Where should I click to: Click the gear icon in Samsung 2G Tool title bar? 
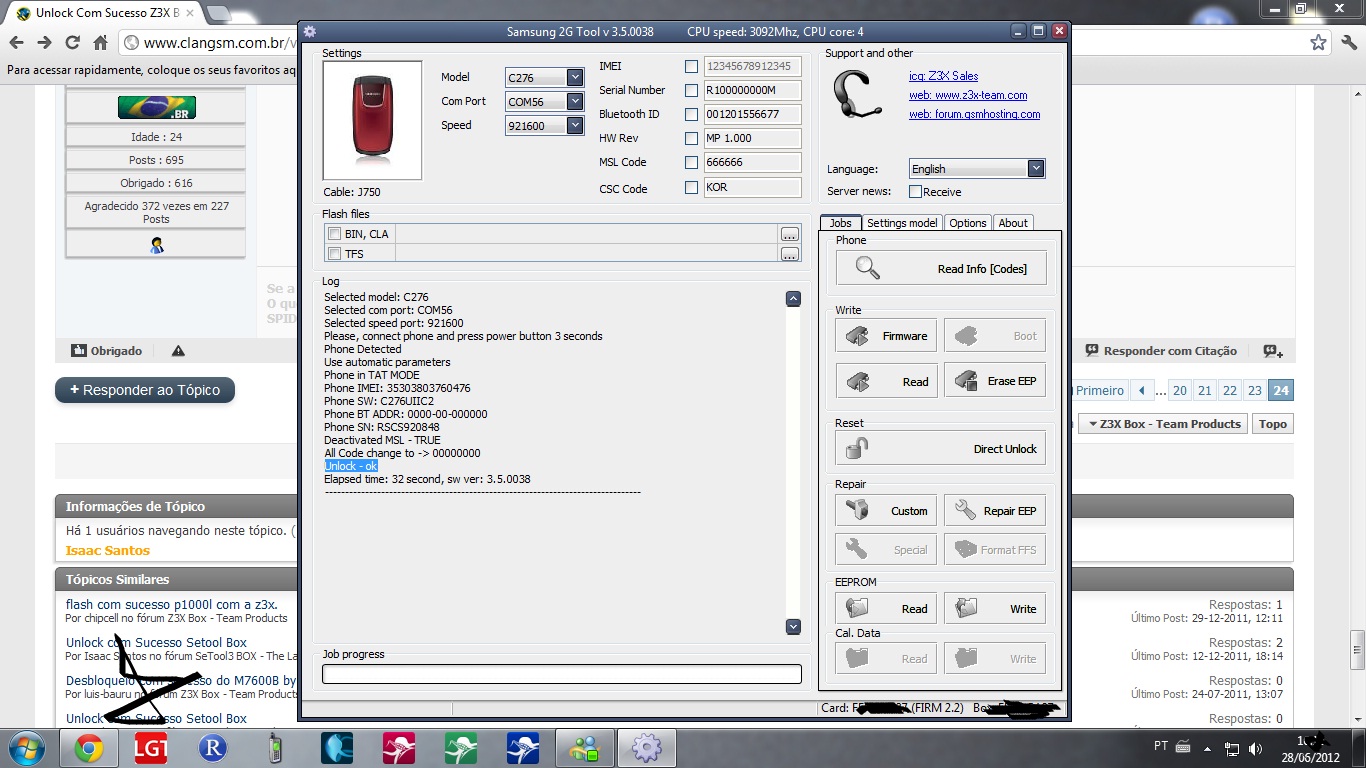[310, 32]
